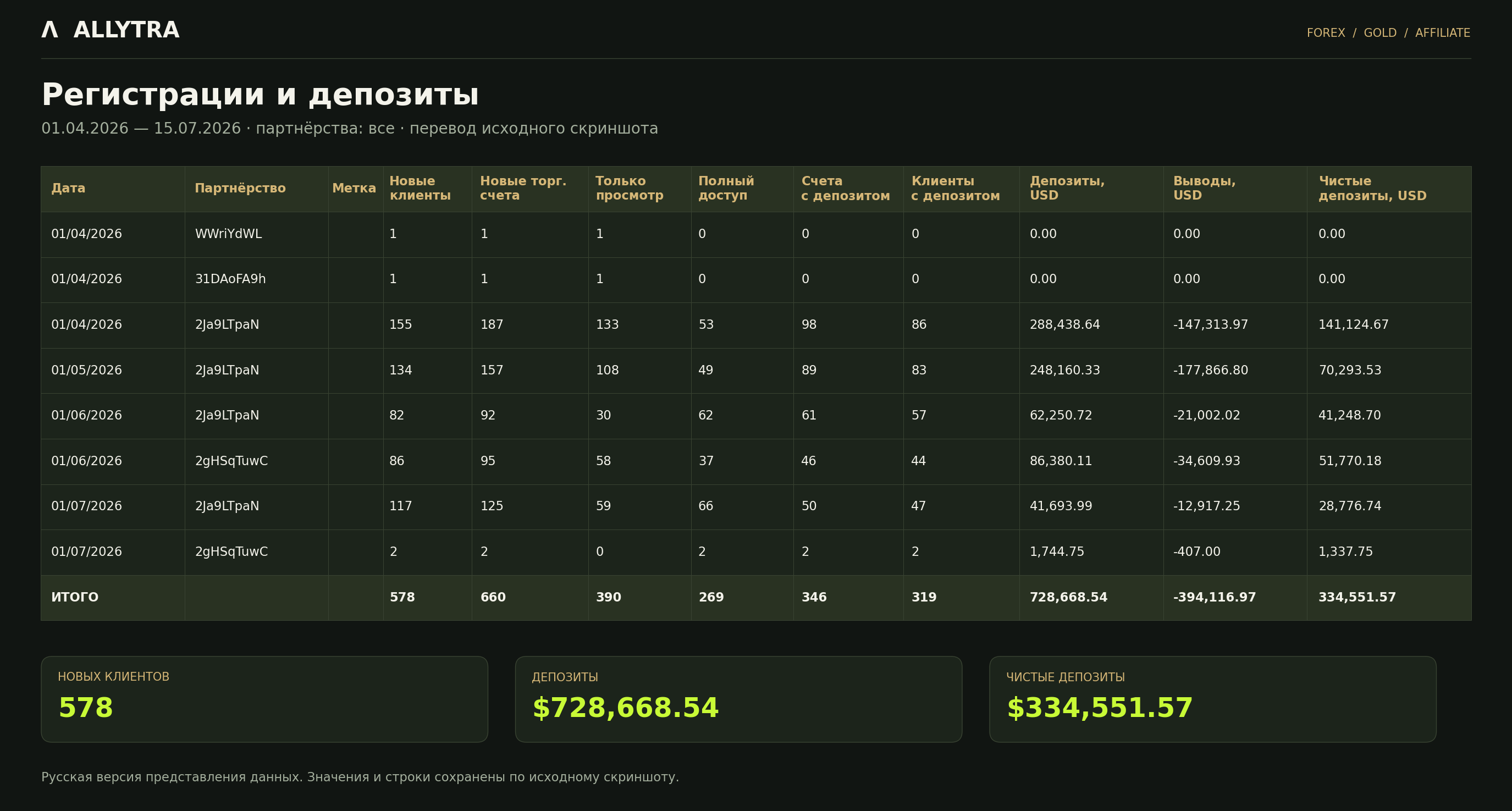1512x811 pixels.
Task: Click the deposit value 62,250.72
Action: pyautogui.click(x=1061, y=416)
